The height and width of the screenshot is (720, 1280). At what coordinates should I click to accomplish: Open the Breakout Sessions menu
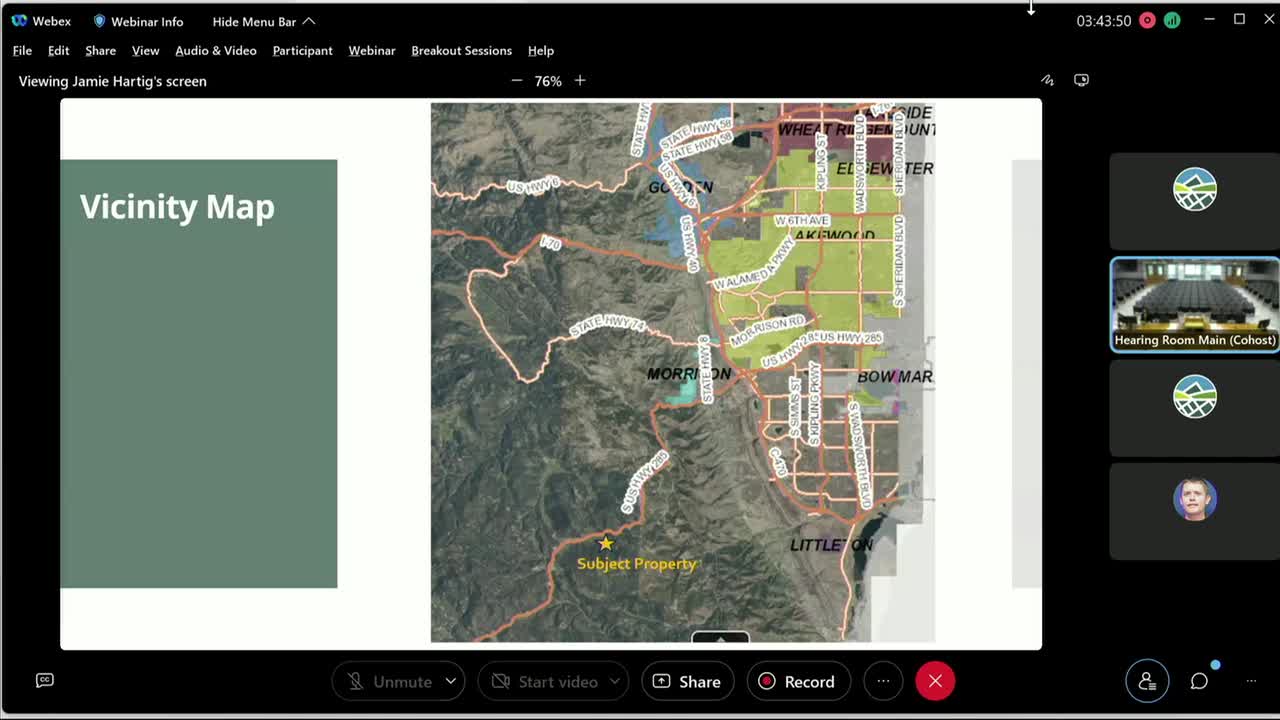coord(461,50)
